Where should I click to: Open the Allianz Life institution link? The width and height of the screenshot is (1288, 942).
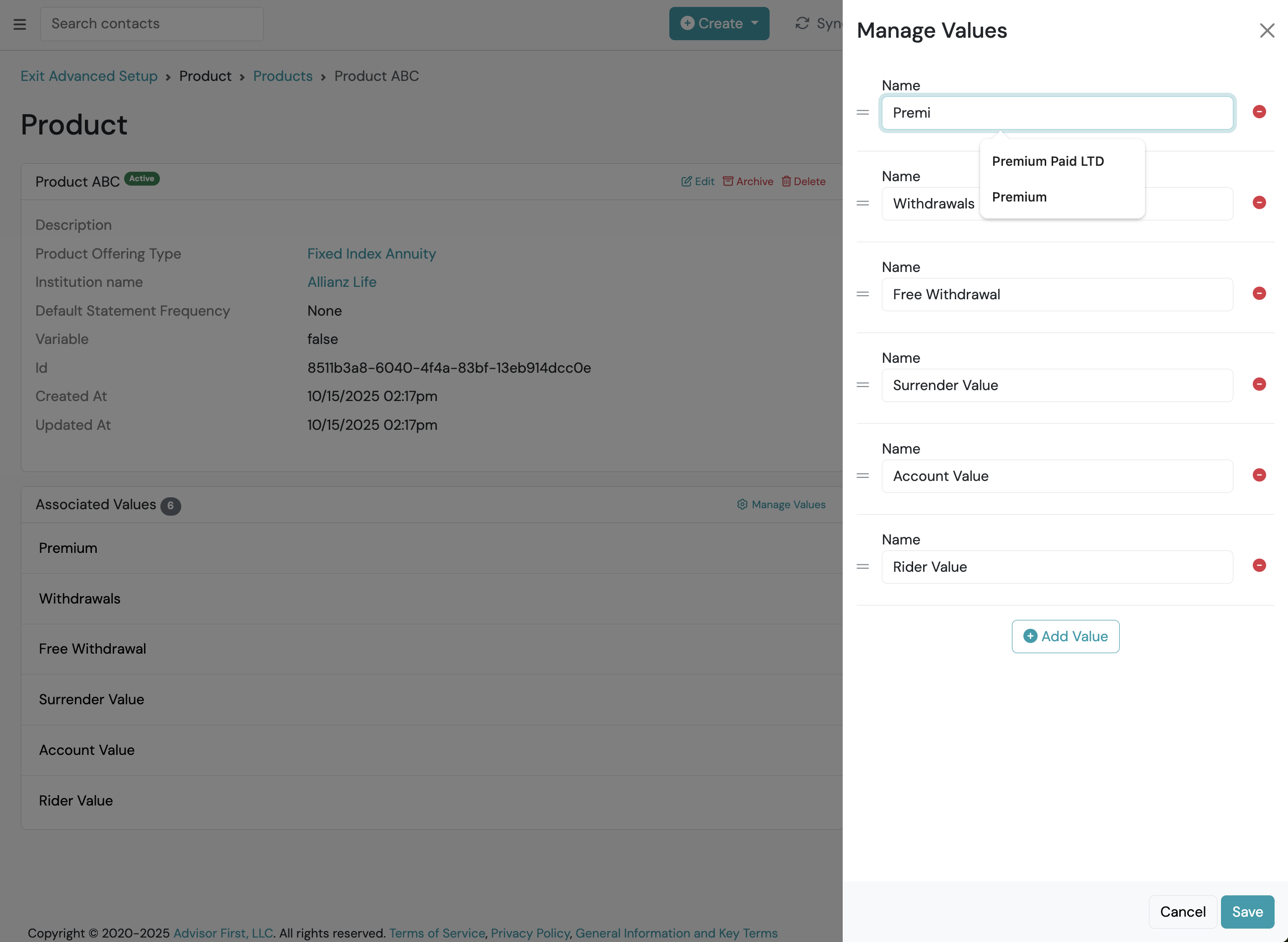342,282
